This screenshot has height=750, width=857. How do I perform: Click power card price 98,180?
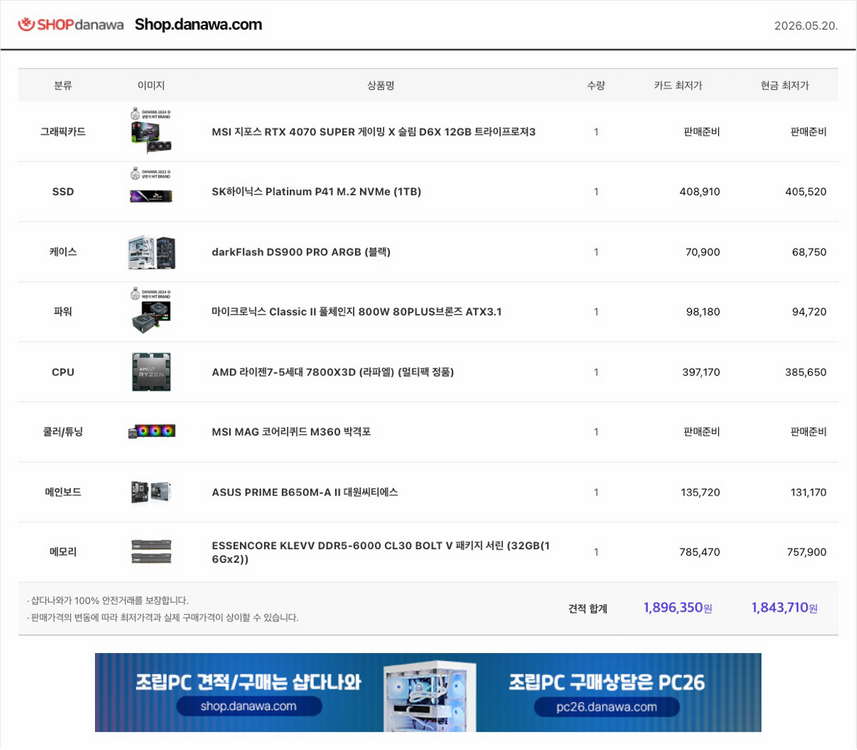click(x=703, y=312)
